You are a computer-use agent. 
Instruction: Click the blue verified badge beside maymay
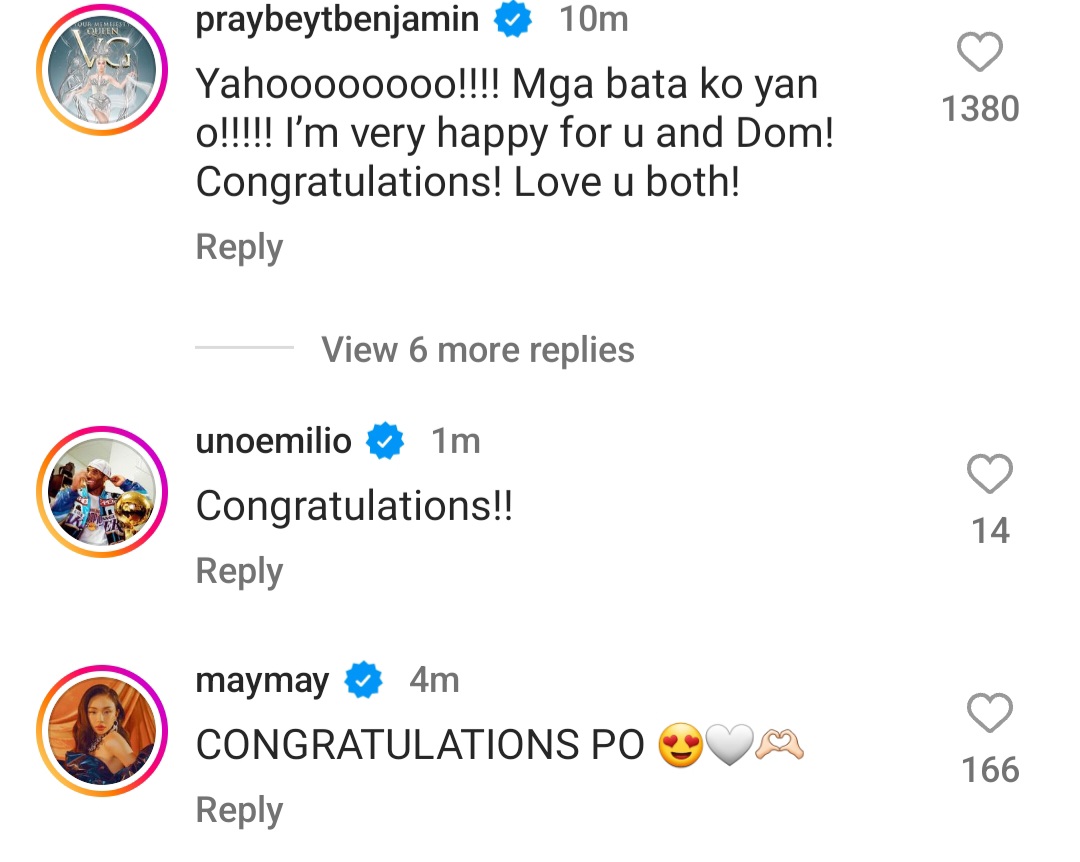[363, 681]
